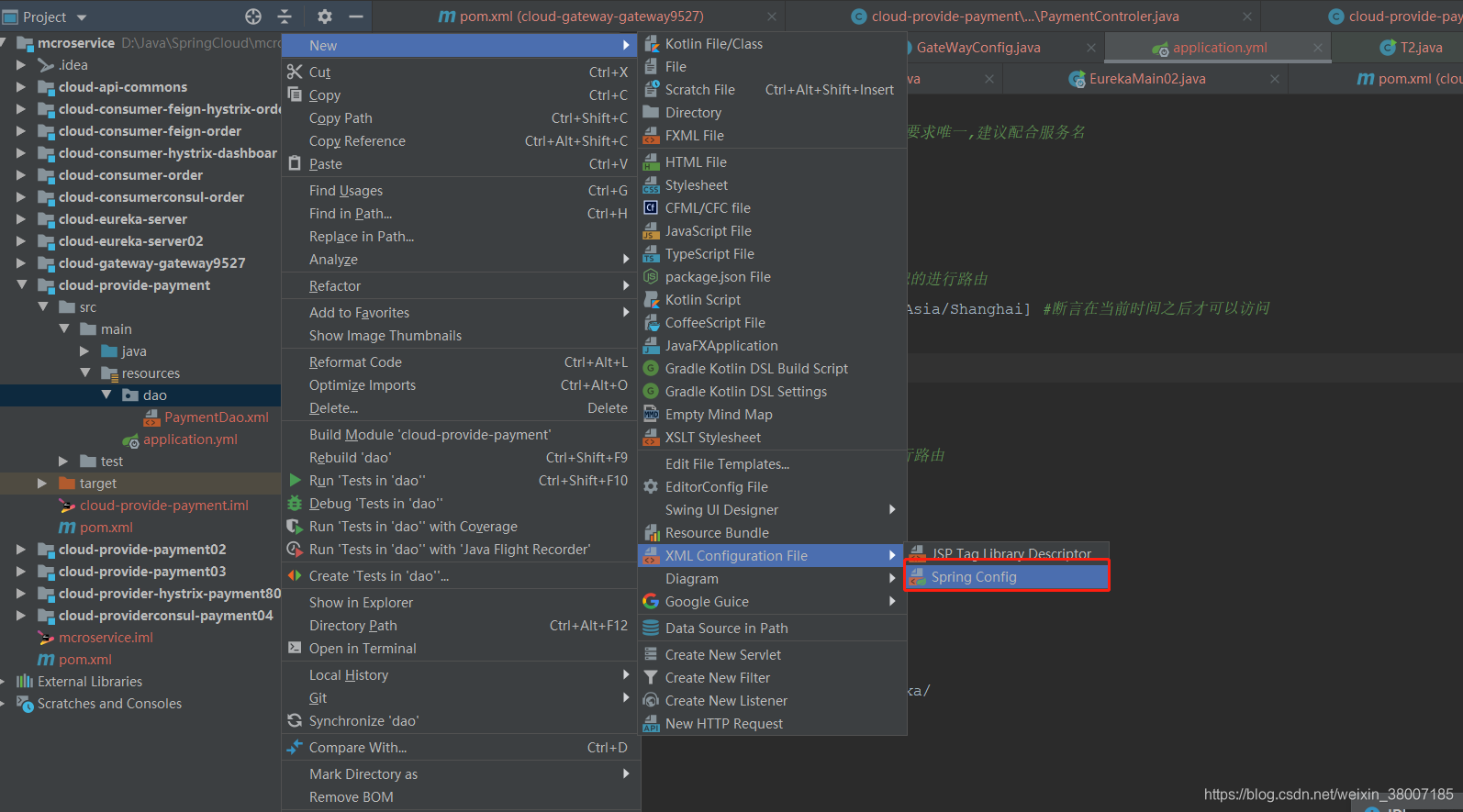Click the Empty Mind Map icon
The width and height of the screenshot is (1463, 812).
(x=652, y=414)
